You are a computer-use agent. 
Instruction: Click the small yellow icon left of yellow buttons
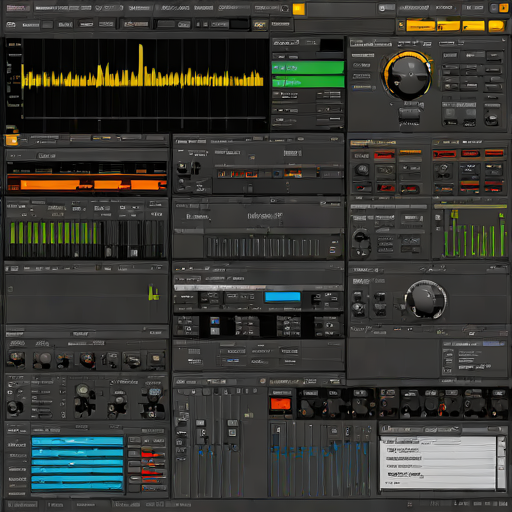pyautogui.click(x=401, y=25)
